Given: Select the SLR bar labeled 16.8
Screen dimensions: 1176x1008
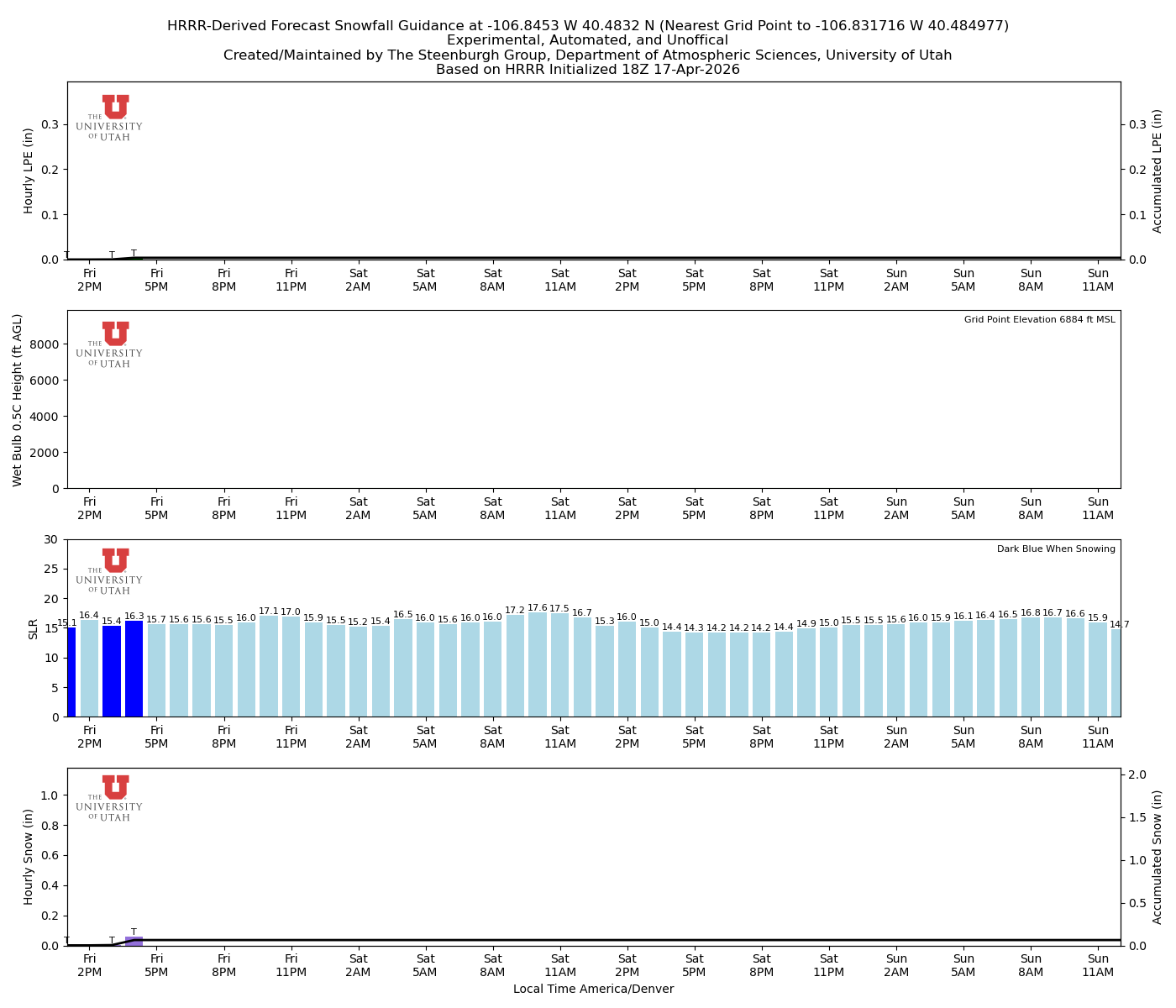Looking at the screenshot, I should pyautogui.click(x=1031, y=668).
